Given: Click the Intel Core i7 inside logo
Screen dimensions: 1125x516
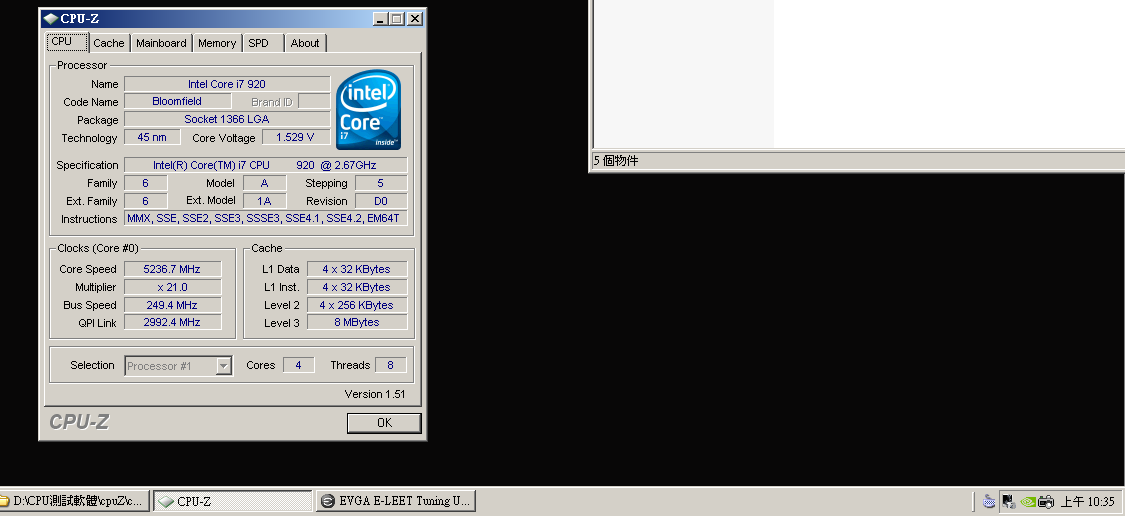Looking at the screenshot, I should [x=369, y=109].
